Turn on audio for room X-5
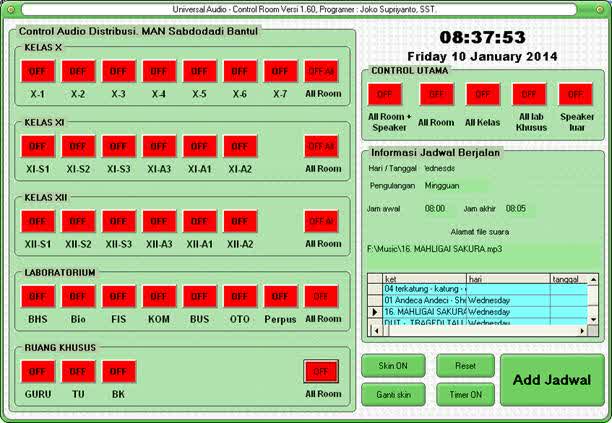The width and height of the screenshot is (612, 423). 199,71
